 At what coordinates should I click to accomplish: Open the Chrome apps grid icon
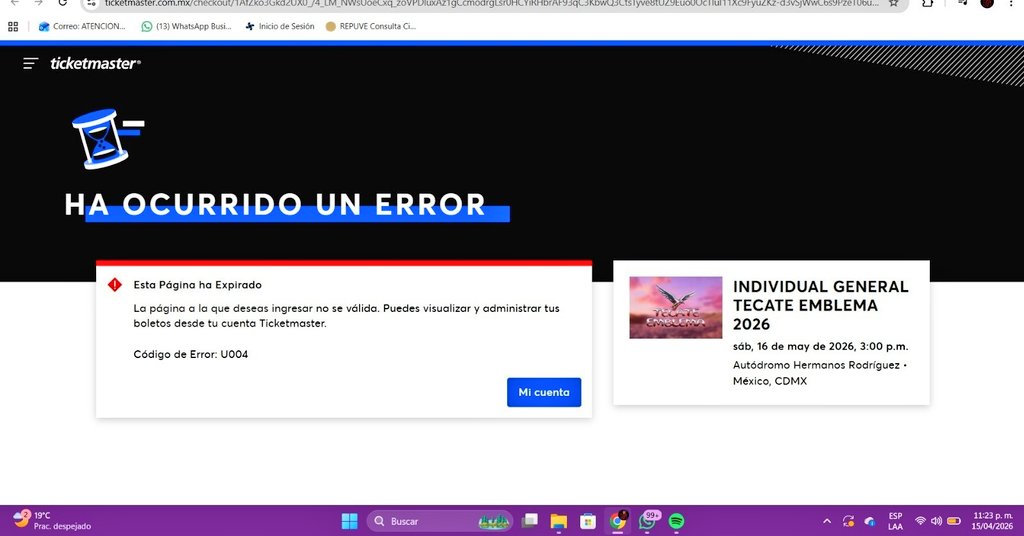13,27
